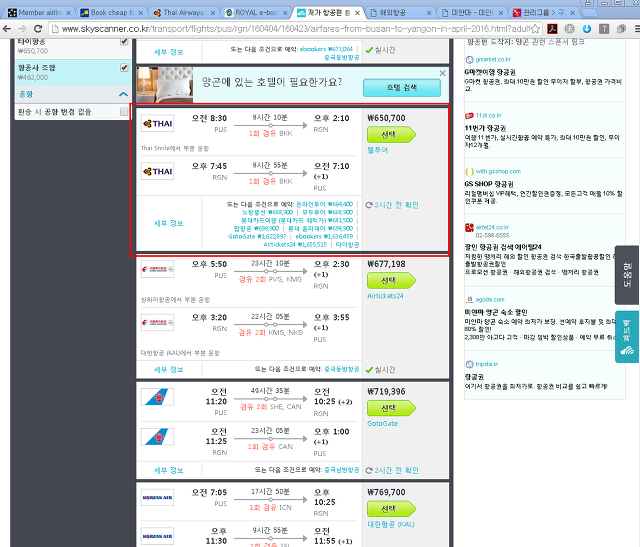Open the tripsta.kr sponsored link

point(487,364)
